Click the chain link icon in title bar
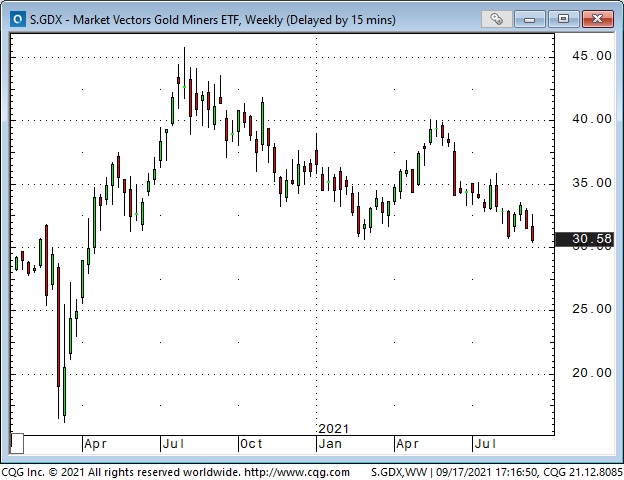This screenshot has height=480, width=624. click(496, 19)
